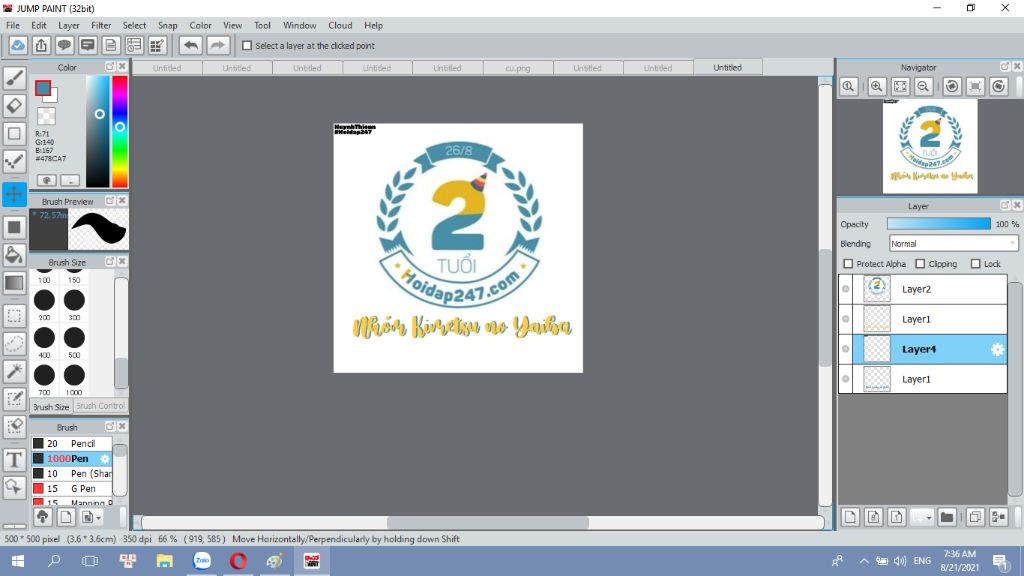Undock the Navigator panel

pos(1004,67)
